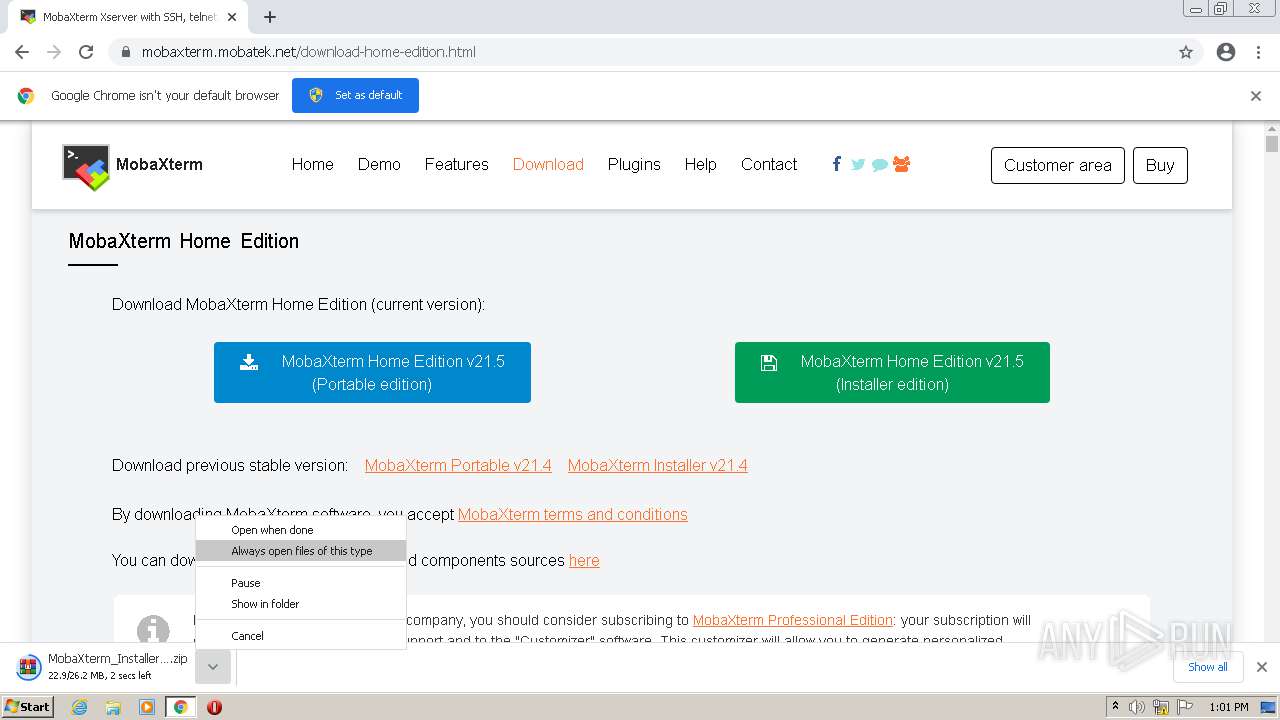Click the address bar URL

tap(308, 52)
